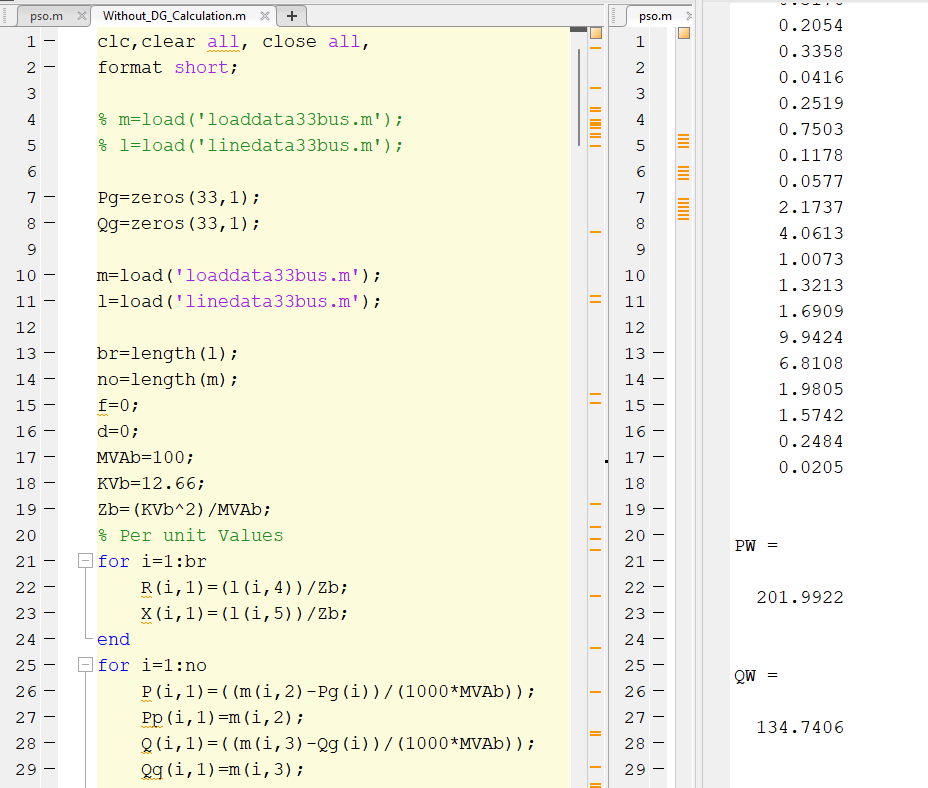Click the value 0.7503 in output
Screen dimensions: 928x788
point(811,129)
